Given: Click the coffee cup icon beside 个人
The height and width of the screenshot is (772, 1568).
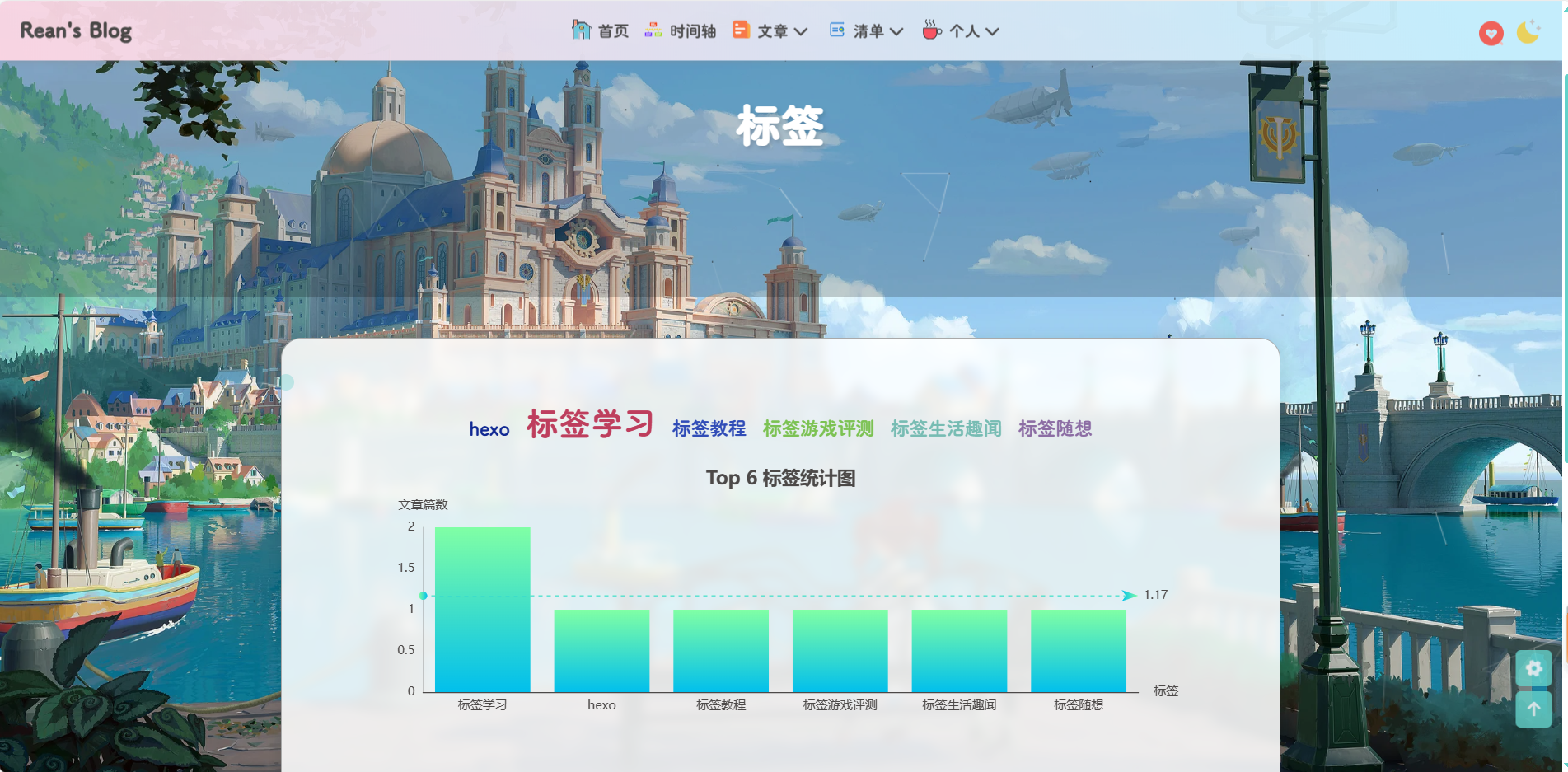Looking at the screenshot, I should click(932, 30).
